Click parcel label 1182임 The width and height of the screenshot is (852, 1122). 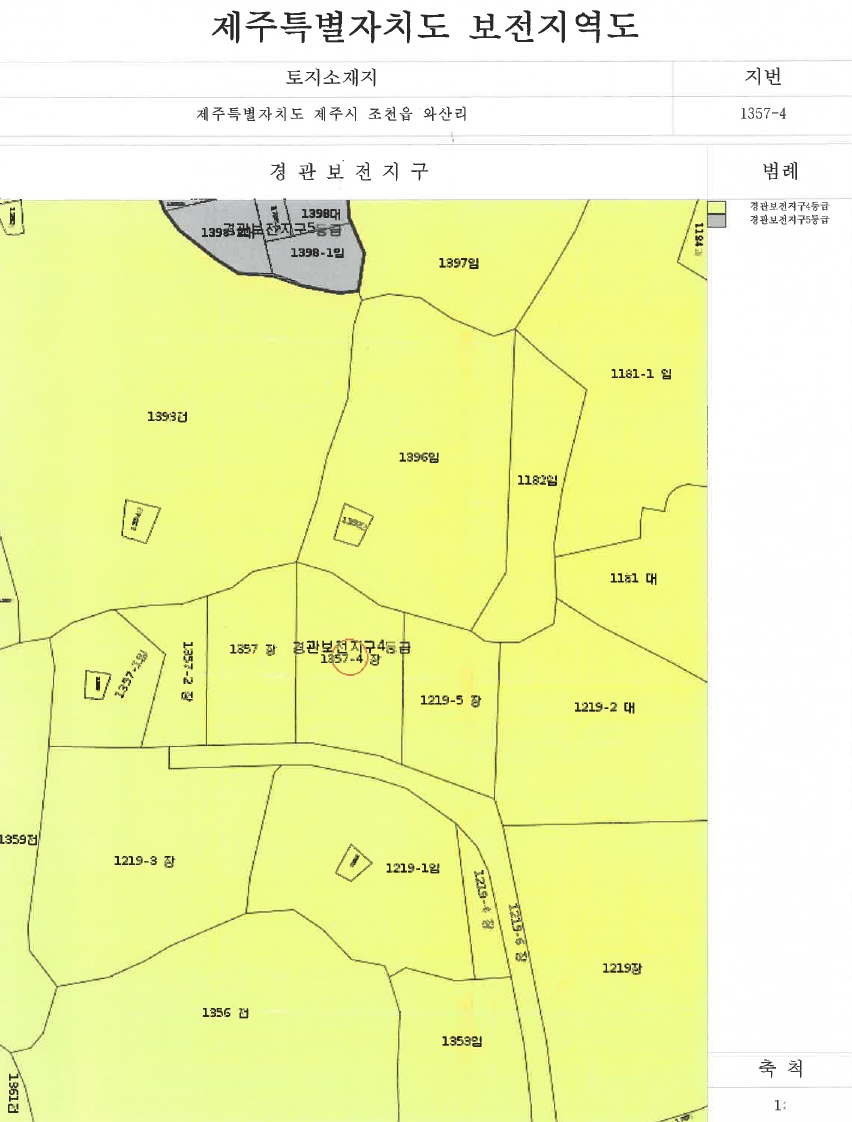point(537,480)
